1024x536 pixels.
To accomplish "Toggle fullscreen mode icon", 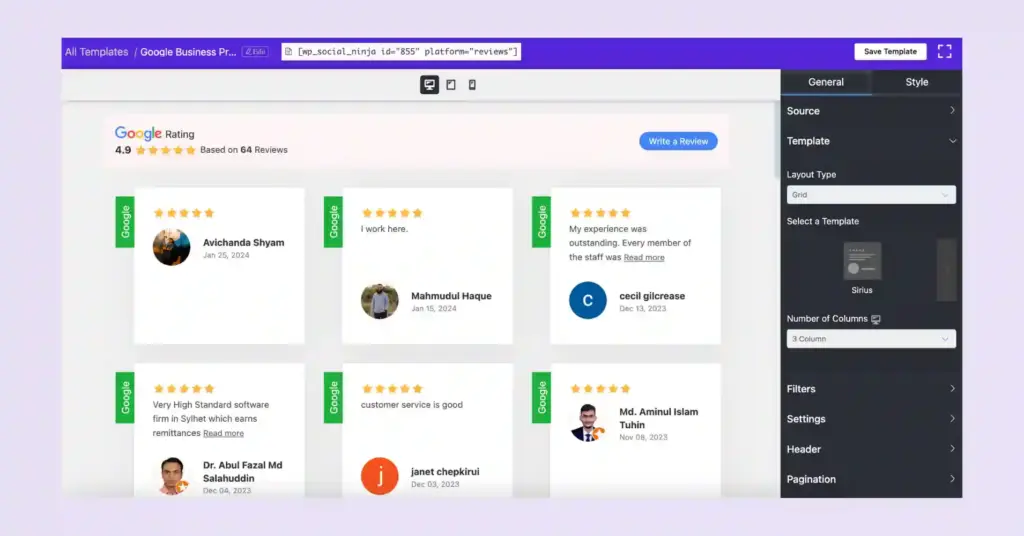I will click(944, 52).
